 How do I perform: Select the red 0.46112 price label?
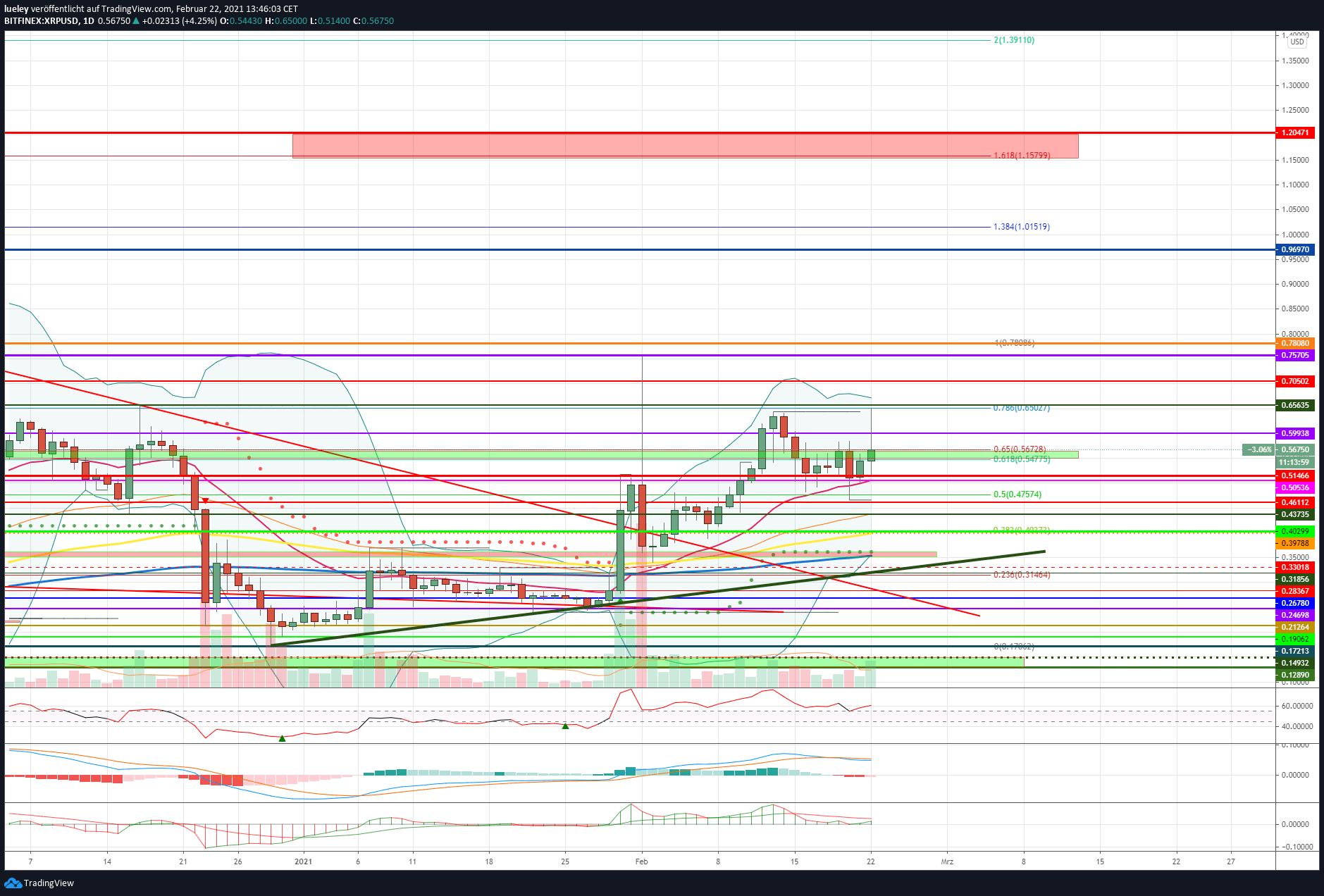click(x=1295, y=502)
